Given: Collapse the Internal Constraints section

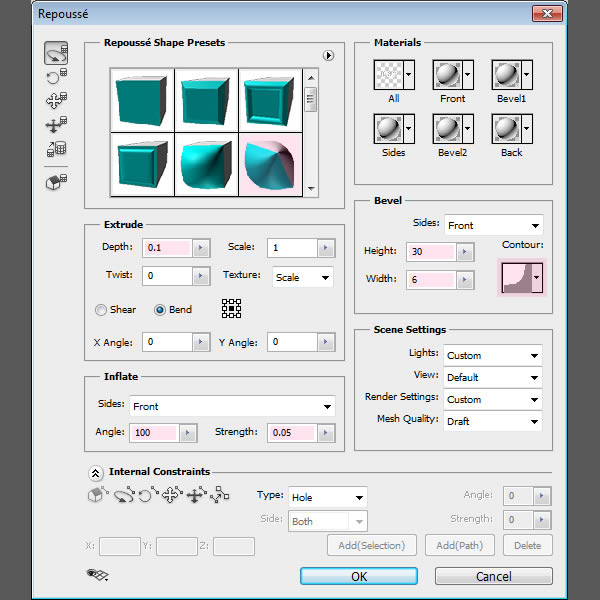Looking at the screenshot, I should point(95,473).
